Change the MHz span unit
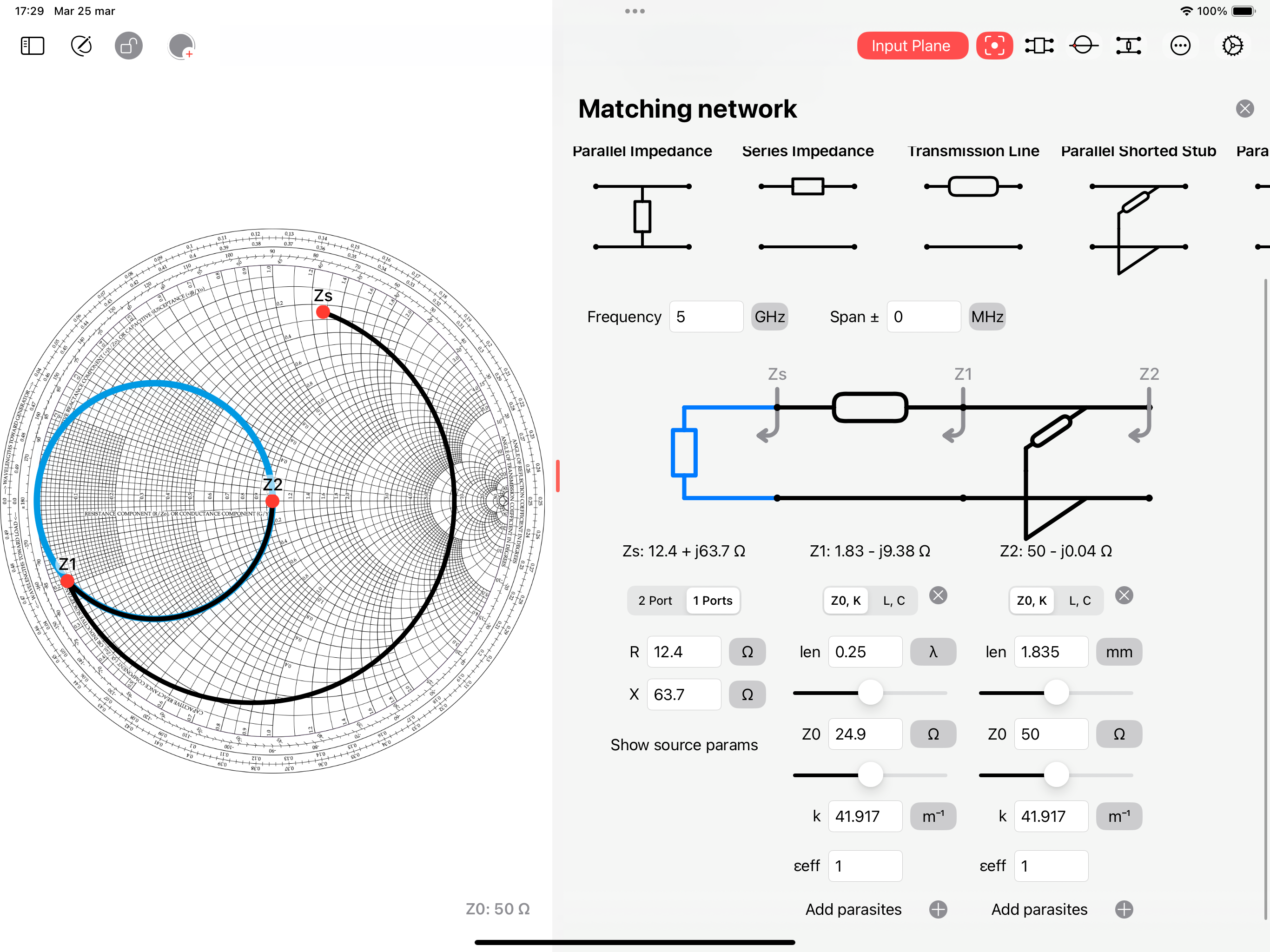Viewport: 1270px width, 952px height. [x=987, y=317]
